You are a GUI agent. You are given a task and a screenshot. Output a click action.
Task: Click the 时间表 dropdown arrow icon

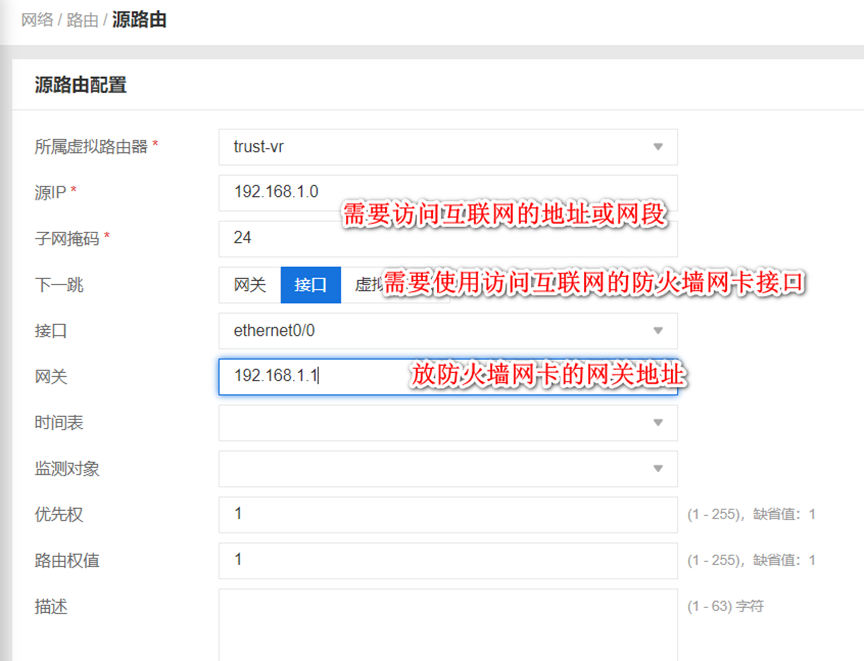click(x=658, y=423)
